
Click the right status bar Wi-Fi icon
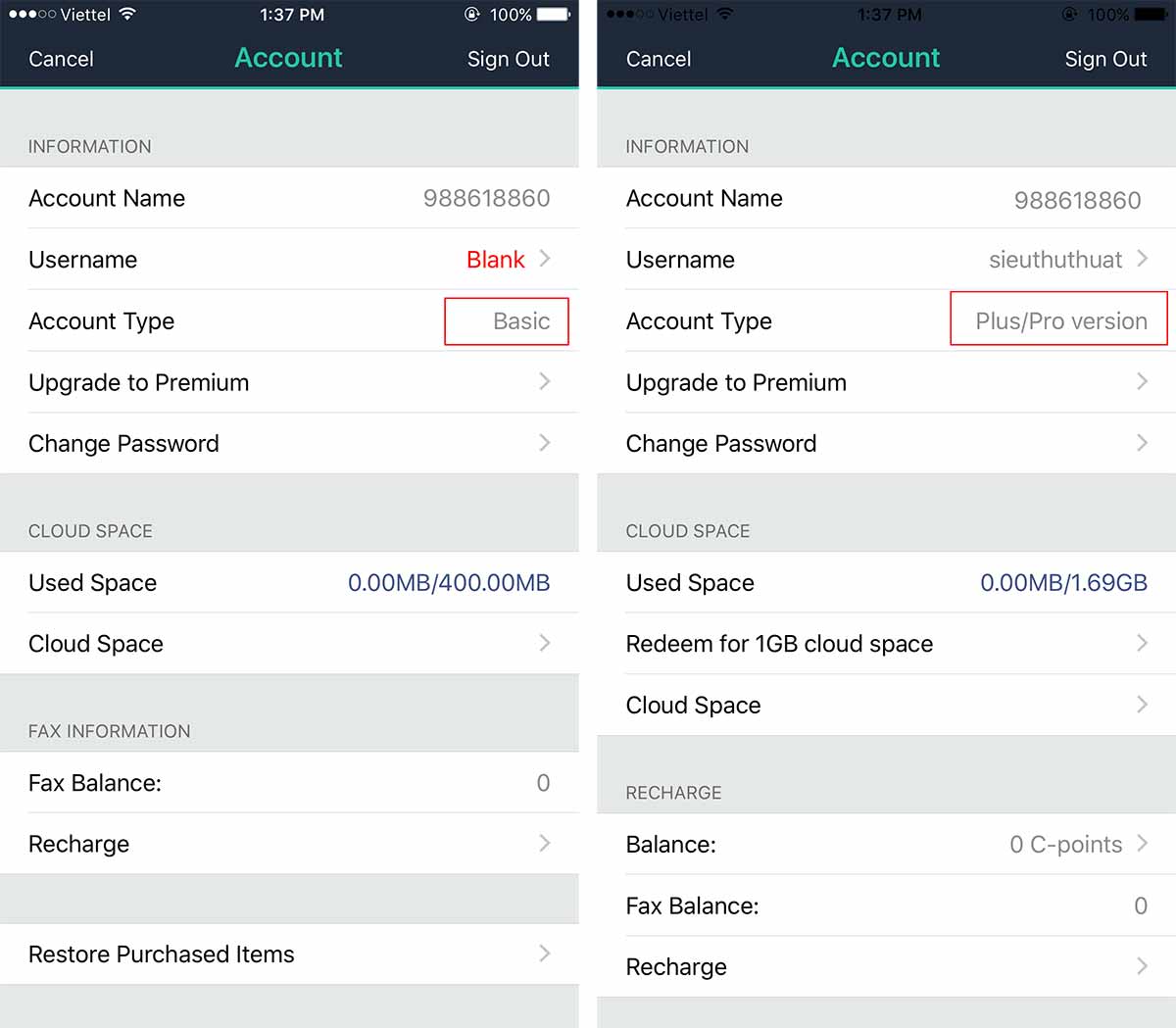click(x=724, y=14)
